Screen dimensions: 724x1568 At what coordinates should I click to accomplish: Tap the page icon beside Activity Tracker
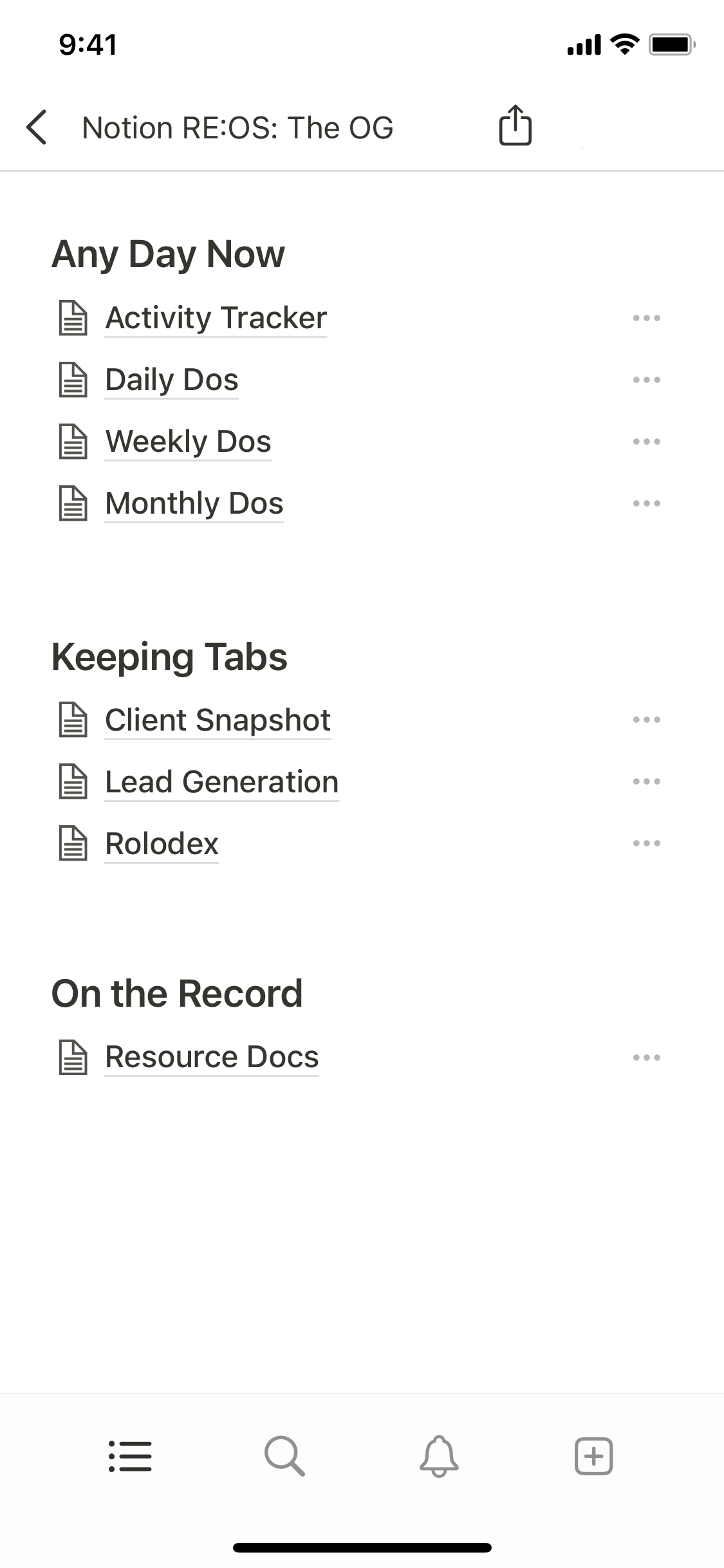(73, 318)
